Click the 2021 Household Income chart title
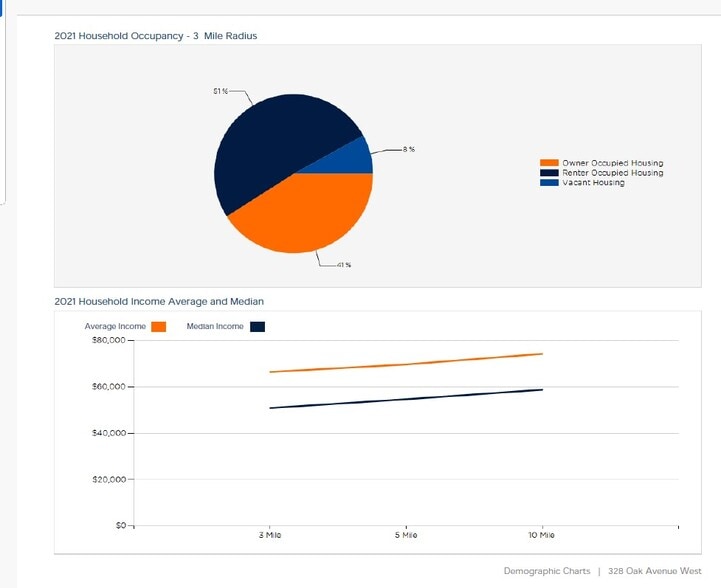 pyautogui.click(x=159, y=301)
